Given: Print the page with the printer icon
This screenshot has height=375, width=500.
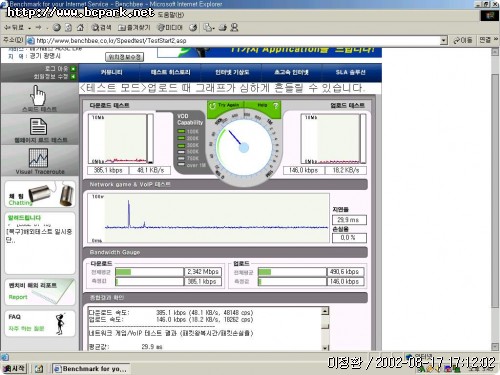Looking at the screenshot, I should point(223,28).
